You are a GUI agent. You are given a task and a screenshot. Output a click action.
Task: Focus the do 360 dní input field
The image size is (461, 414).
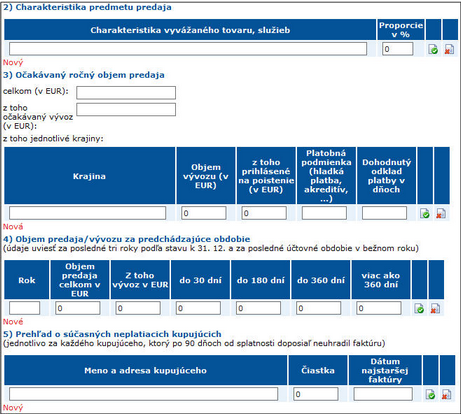318,308
